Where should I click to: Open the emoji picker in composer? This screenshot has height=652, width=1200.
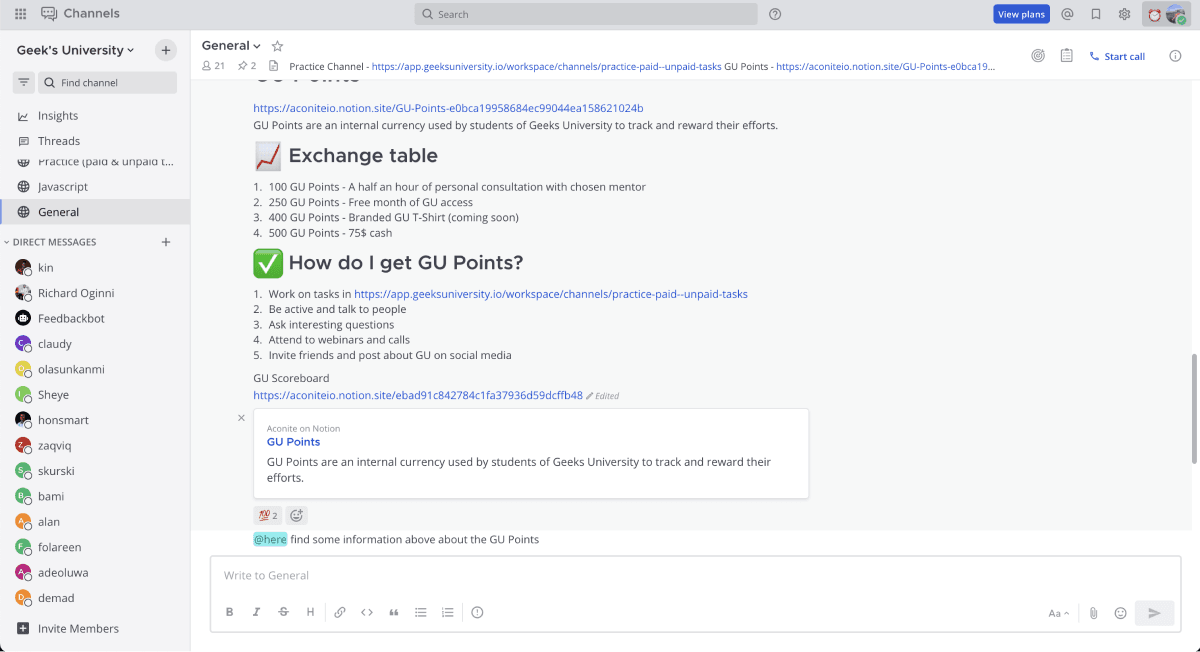coord(1121,613)
